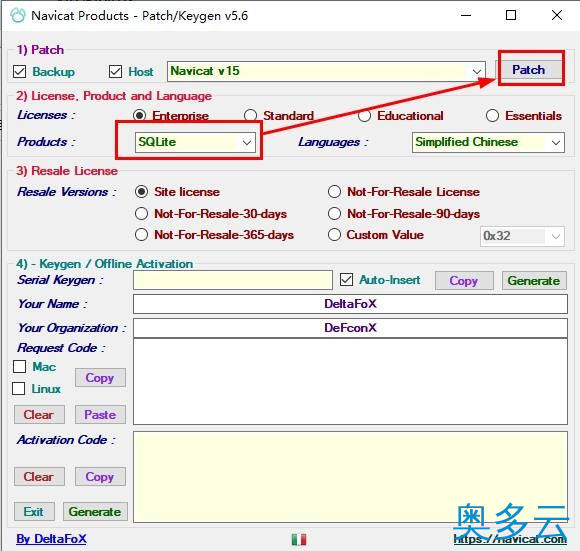The height and width of the screenshot is (551, 580).
Task: Generate activation code with bottom Generate button
Action: coord(95,511)
